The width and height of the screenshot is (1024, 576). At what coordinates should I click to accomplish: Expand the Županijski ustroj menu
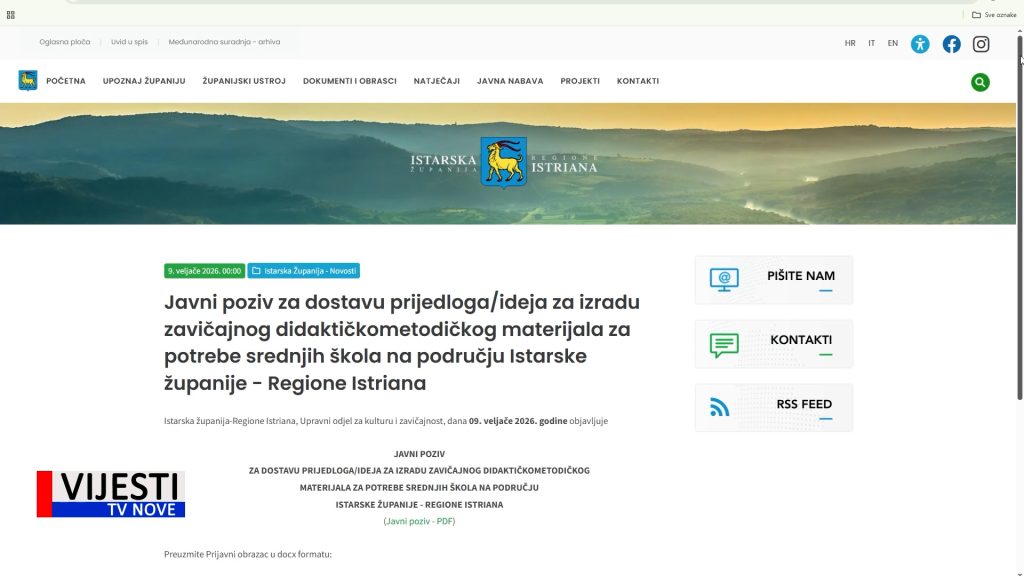pyautogui.click(x=244, y=81)
